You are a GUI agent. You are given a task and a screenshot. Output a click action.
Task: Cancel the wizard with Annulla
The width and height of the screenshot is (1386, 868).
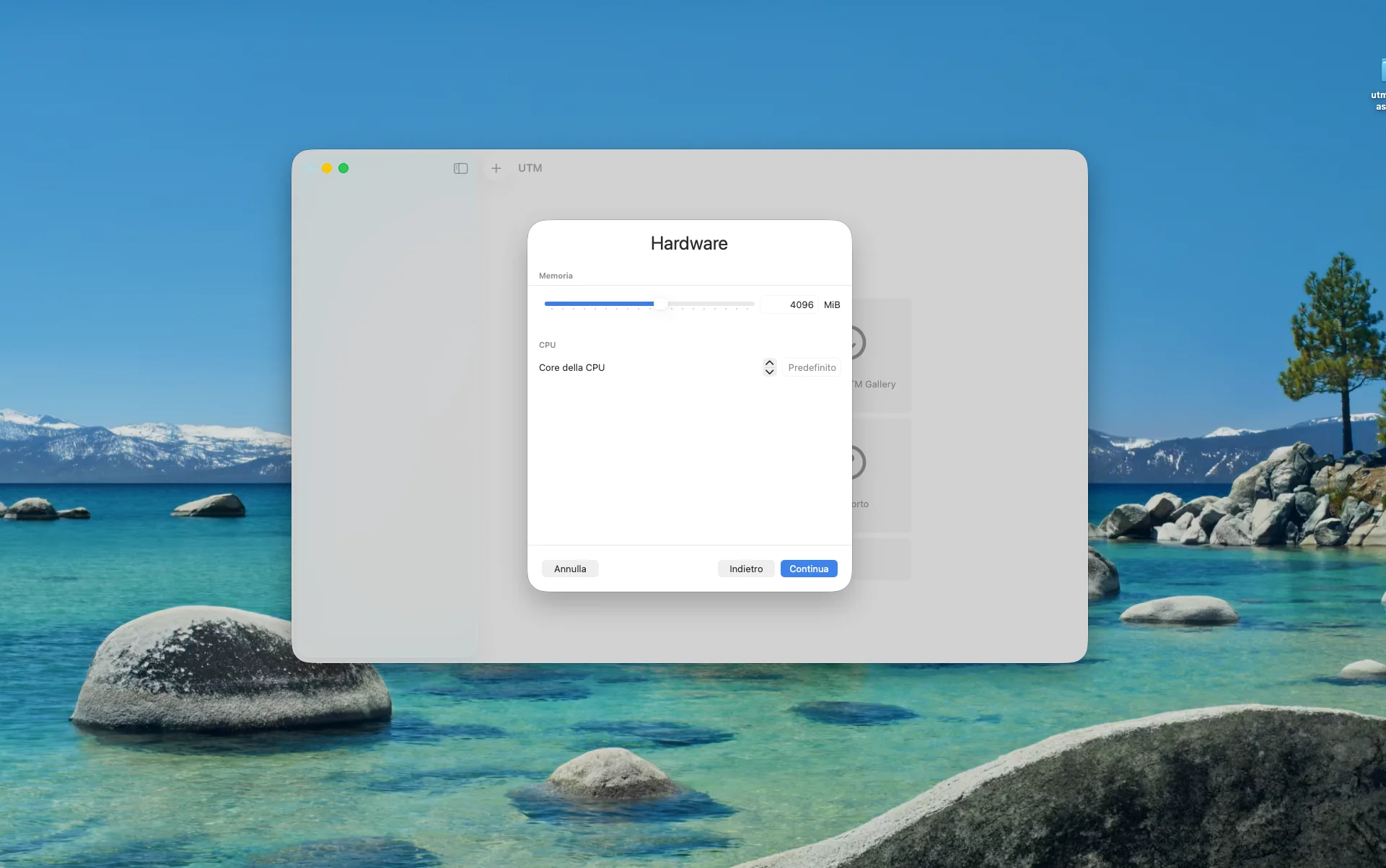(569, 569)
